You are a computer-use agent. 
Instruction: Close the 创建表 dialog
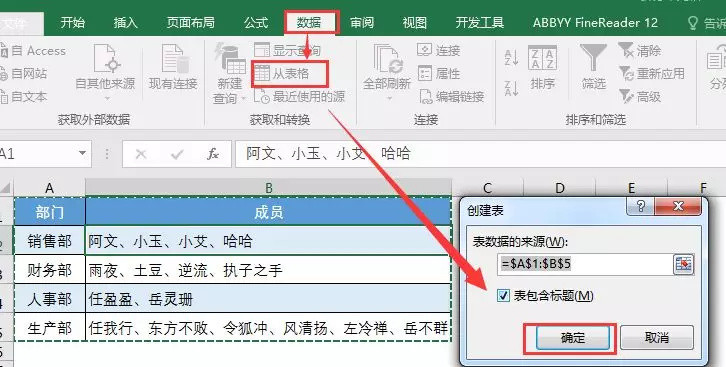pos(678,206)
